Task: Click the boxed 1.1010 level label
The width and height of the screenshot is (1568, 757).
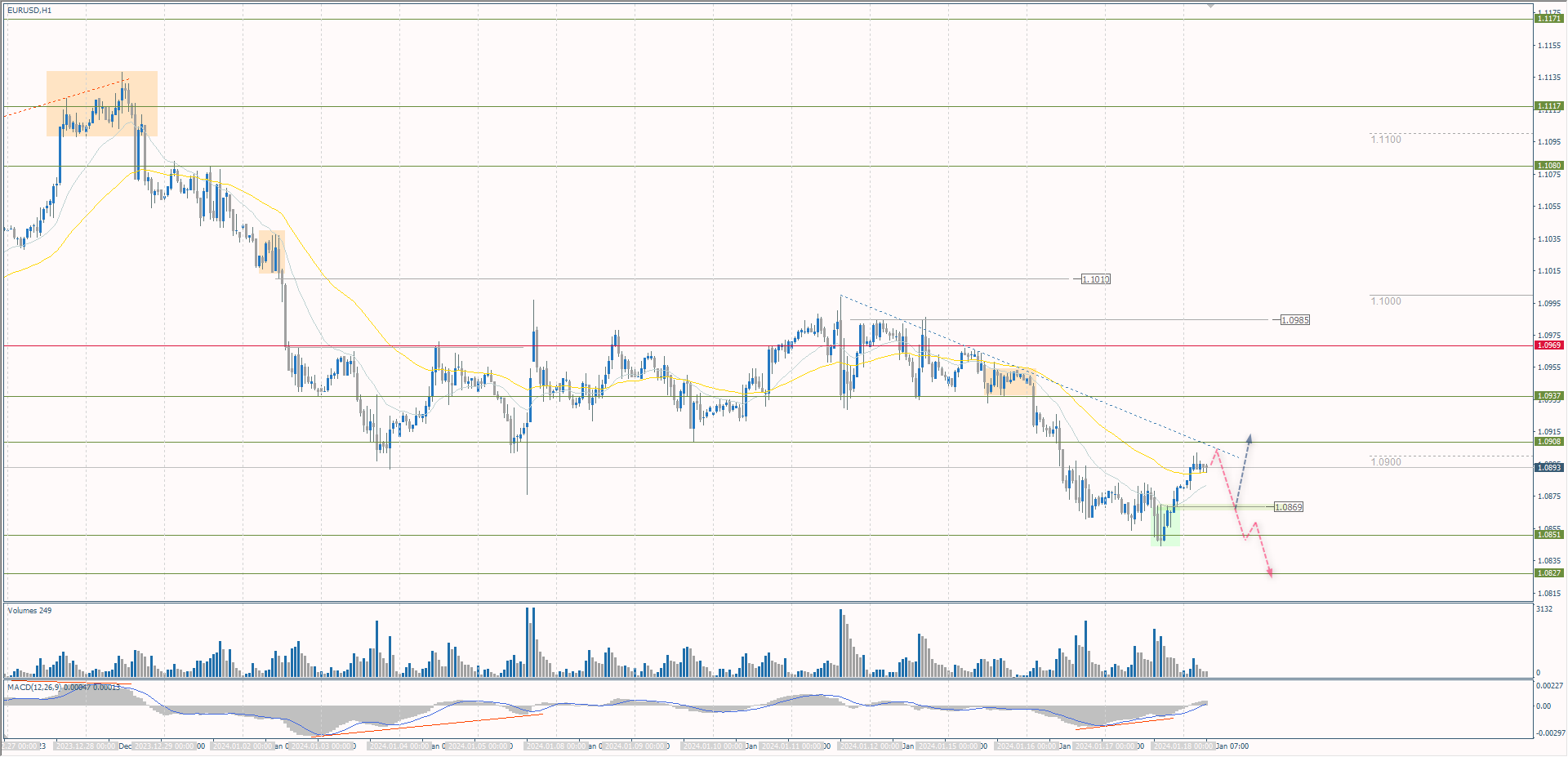Action: coord(1096,279)
